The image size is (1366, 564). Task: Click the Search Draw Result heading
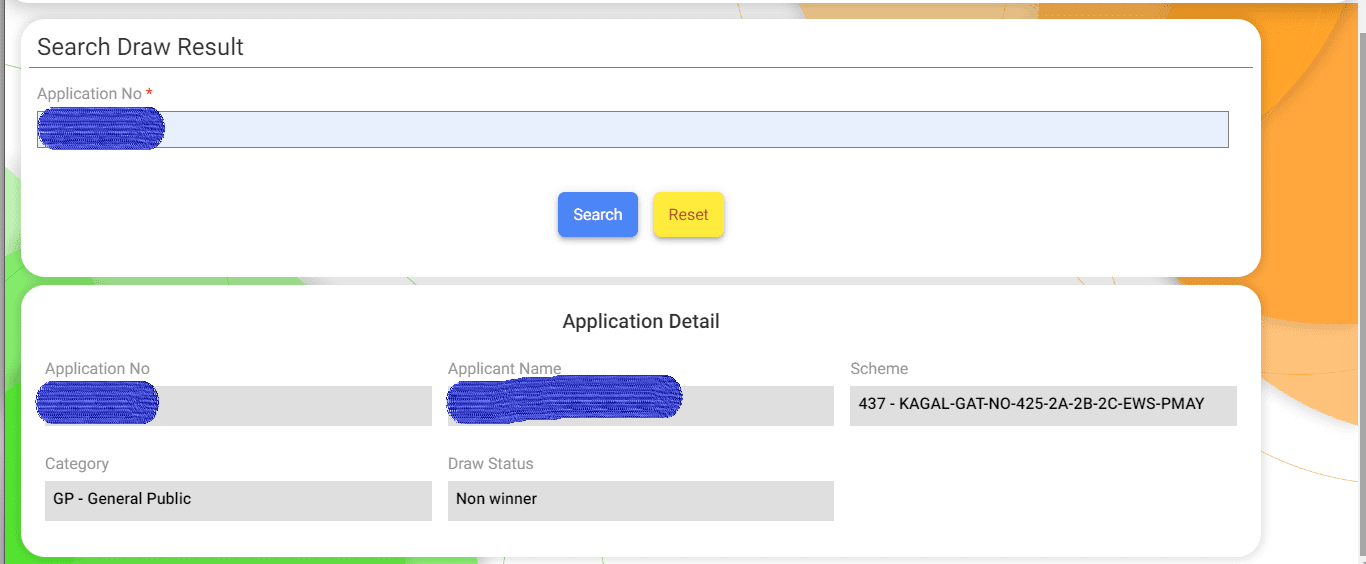[x=140, y=47]
